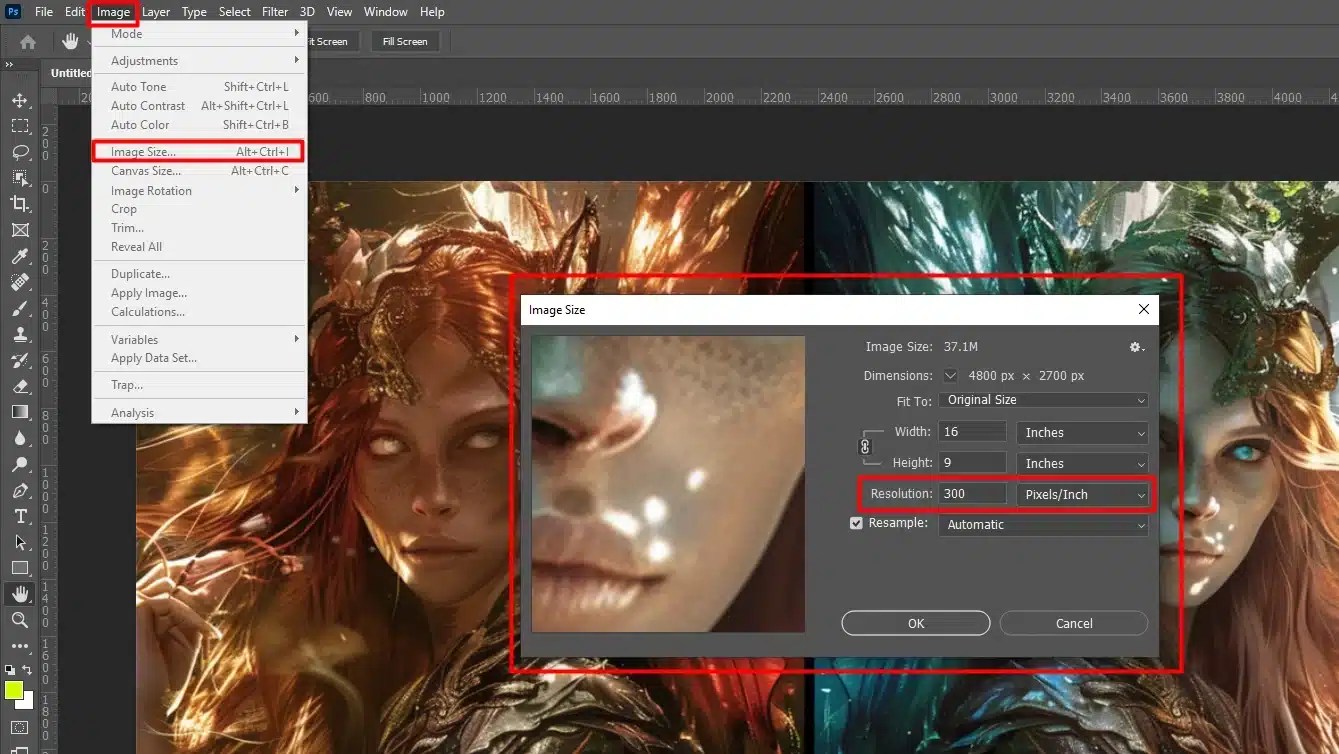This screenshot has width=1339, height=754.
Task: Select the Clone Stamp tool
Action: (19, 334)
